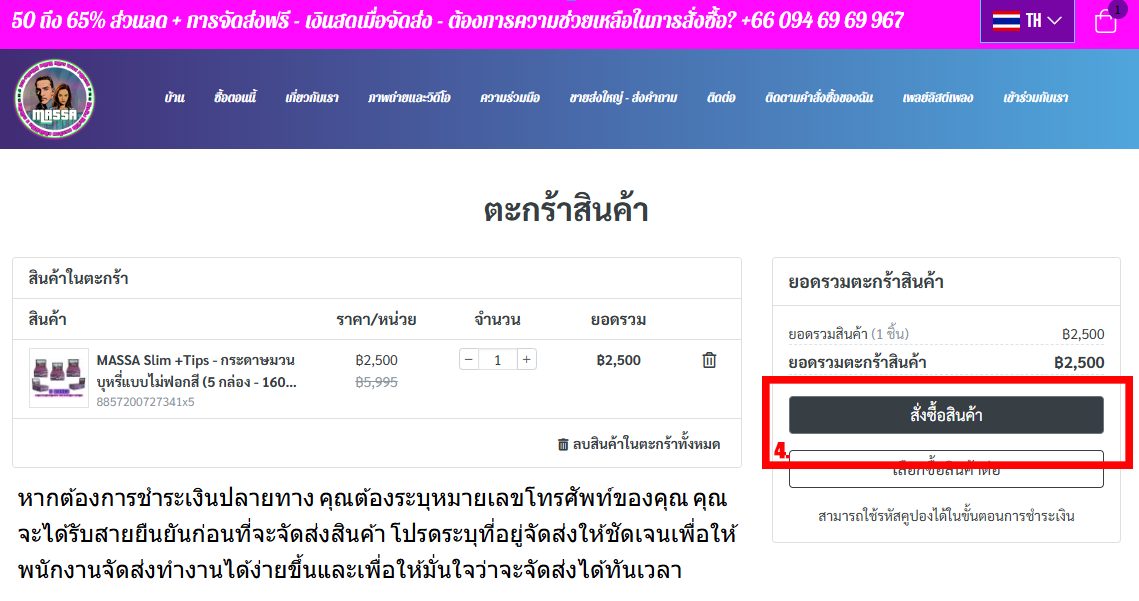Click the จำนวน column header

[x=498, y=320]
